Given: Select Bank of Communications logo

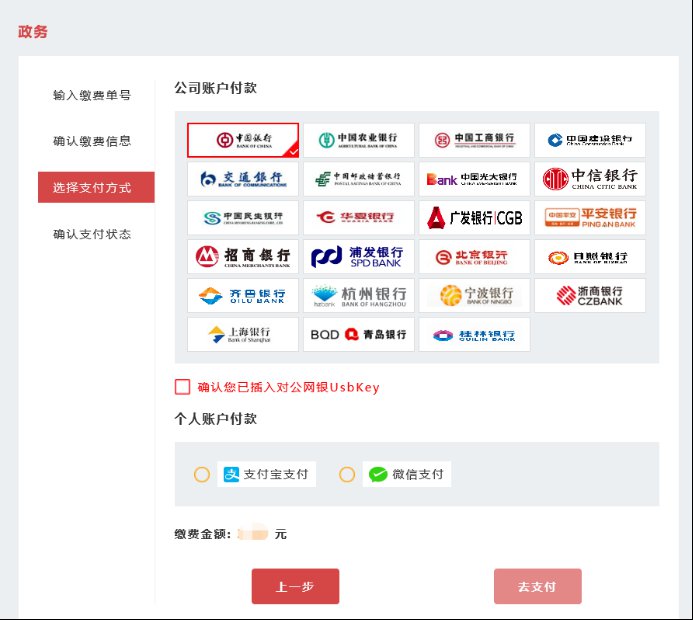Looking at the screenshot, I should coord(242,179).
